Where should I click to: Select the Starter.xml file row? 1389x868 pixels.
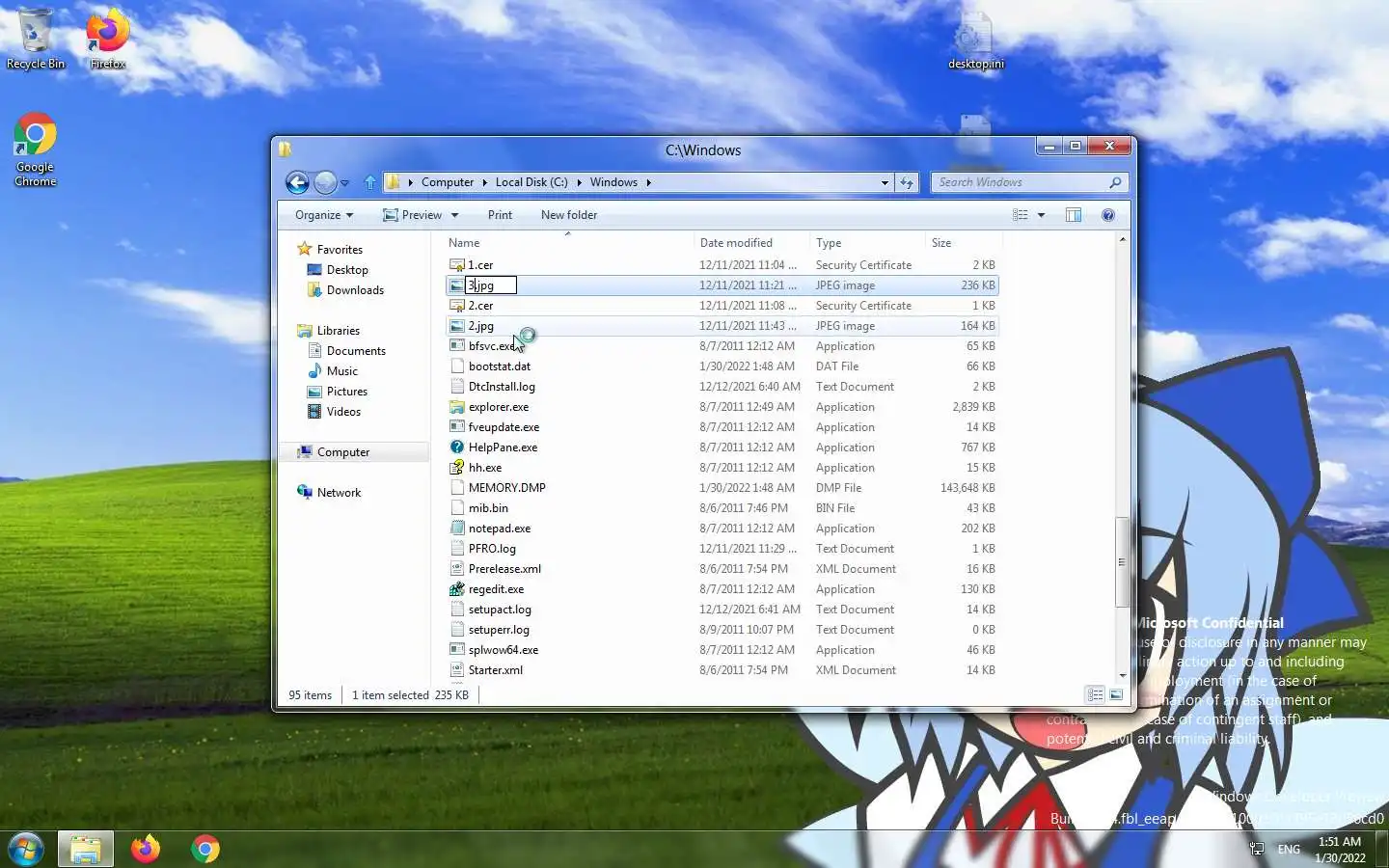pyautogui.click(x=722, y=670)
